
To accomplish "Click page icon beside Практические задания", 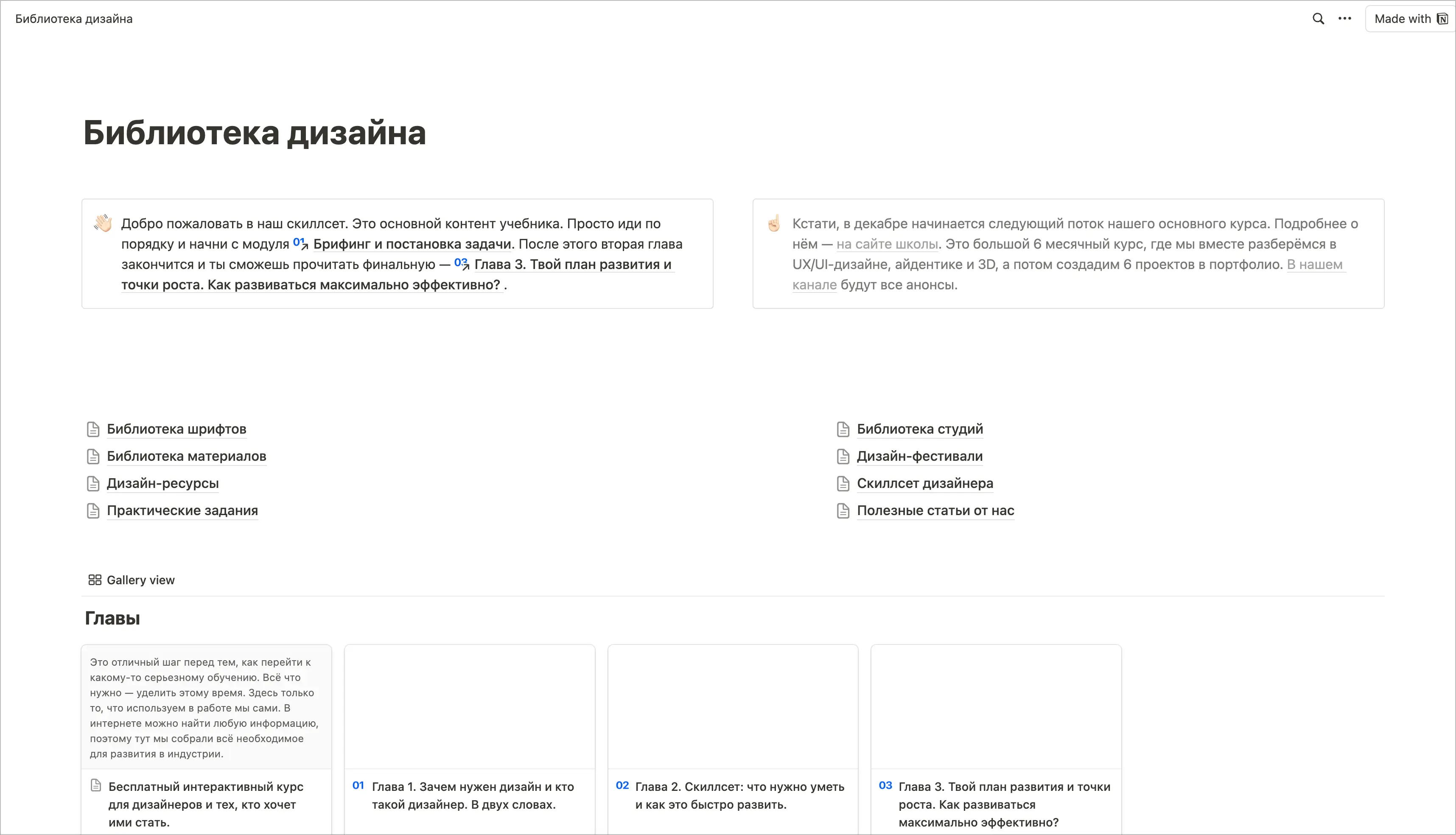I will pyautogui.click(x=93, y=510).
